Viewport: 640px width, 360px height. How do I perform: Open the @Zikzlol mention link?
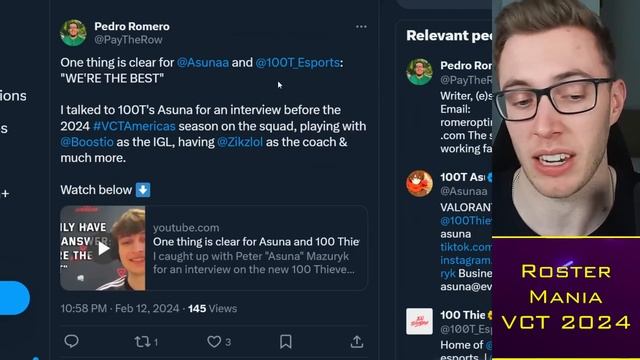click(x=240, y=142)
